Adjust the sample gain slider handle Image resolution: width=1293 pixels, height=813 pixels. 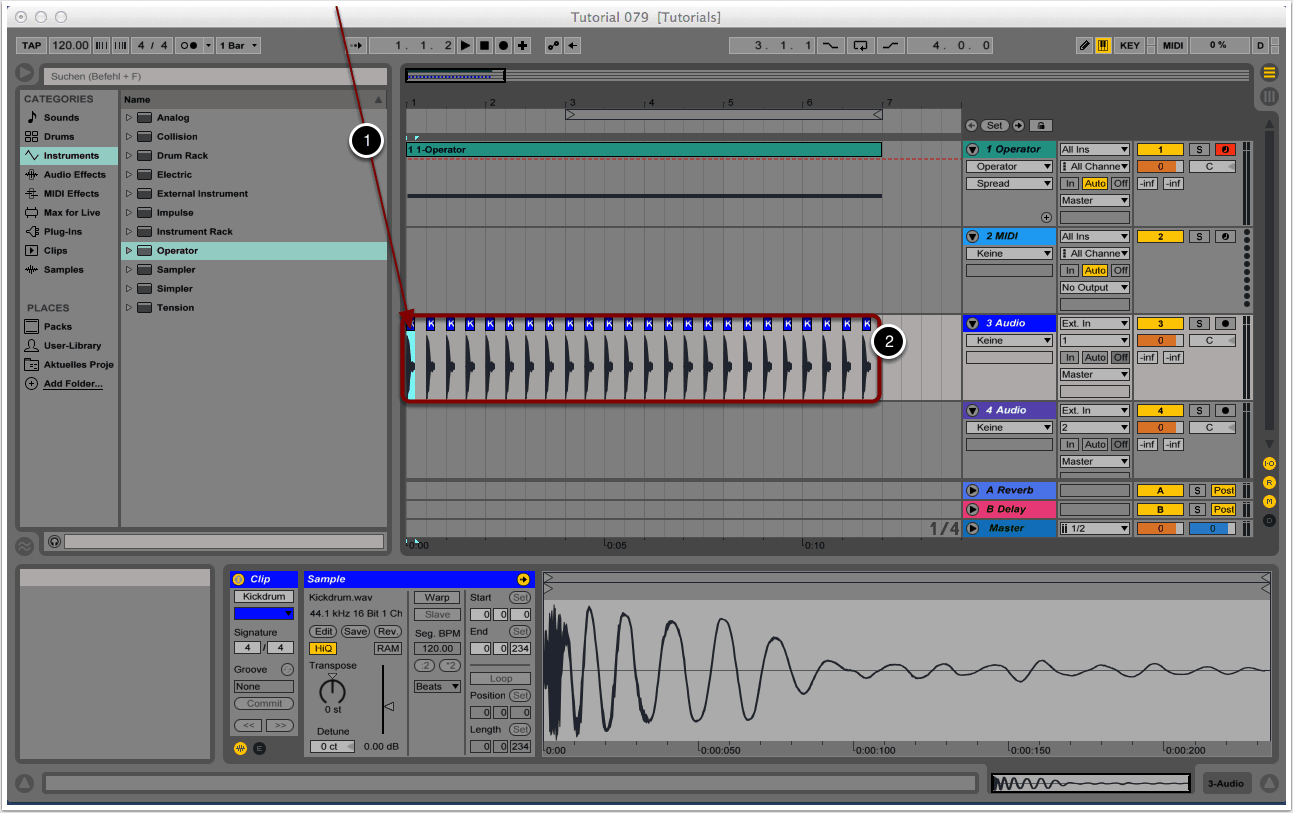click(389, 707)
